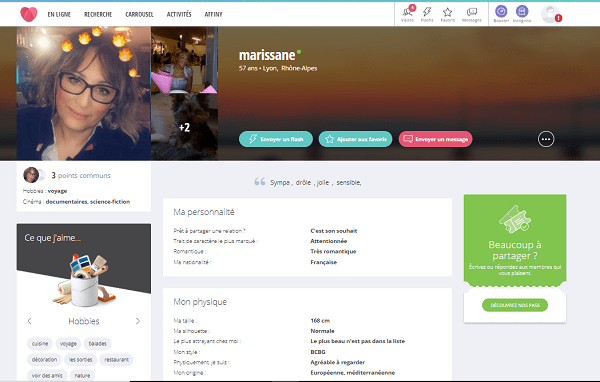Click the Attentionnée value
Viewport: 600px width, 382px height.
[329, 241]
